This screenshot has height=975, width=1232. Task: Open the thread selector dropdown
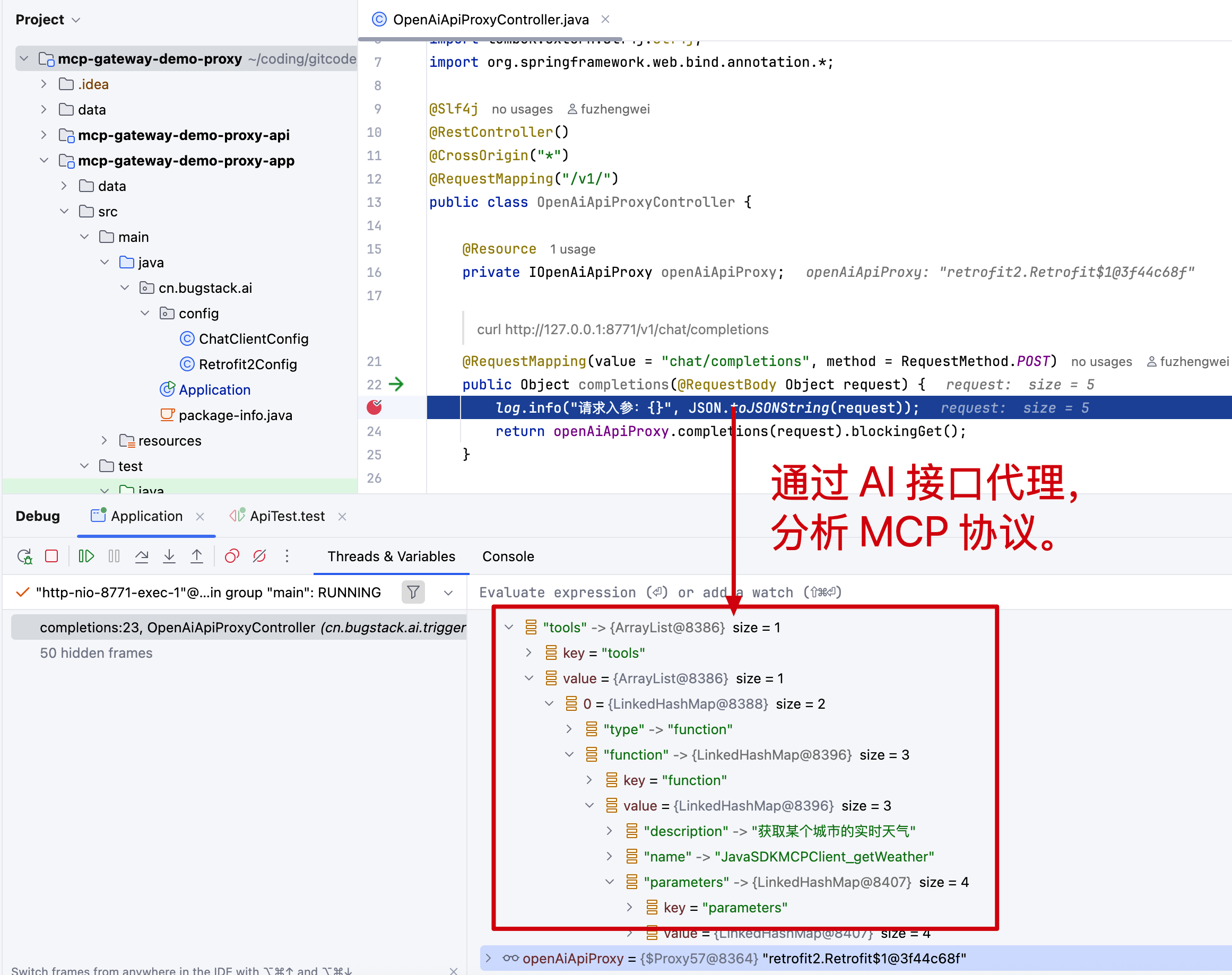[449, 593]
